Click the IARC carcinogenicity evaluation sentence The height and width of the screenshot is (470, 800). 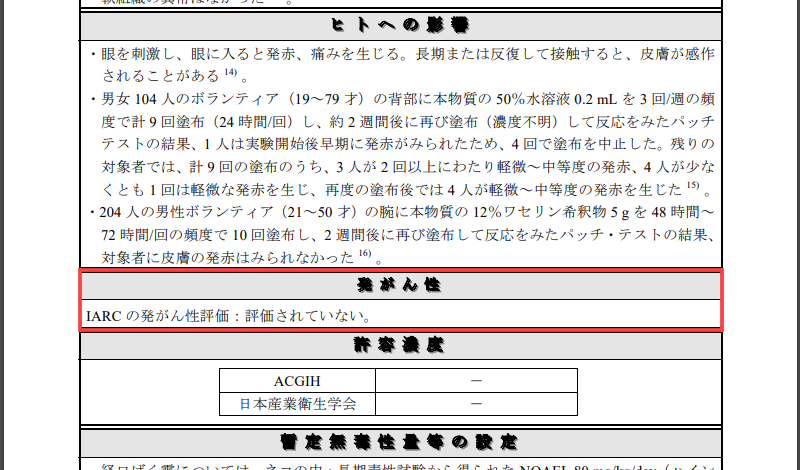[229, 316]
